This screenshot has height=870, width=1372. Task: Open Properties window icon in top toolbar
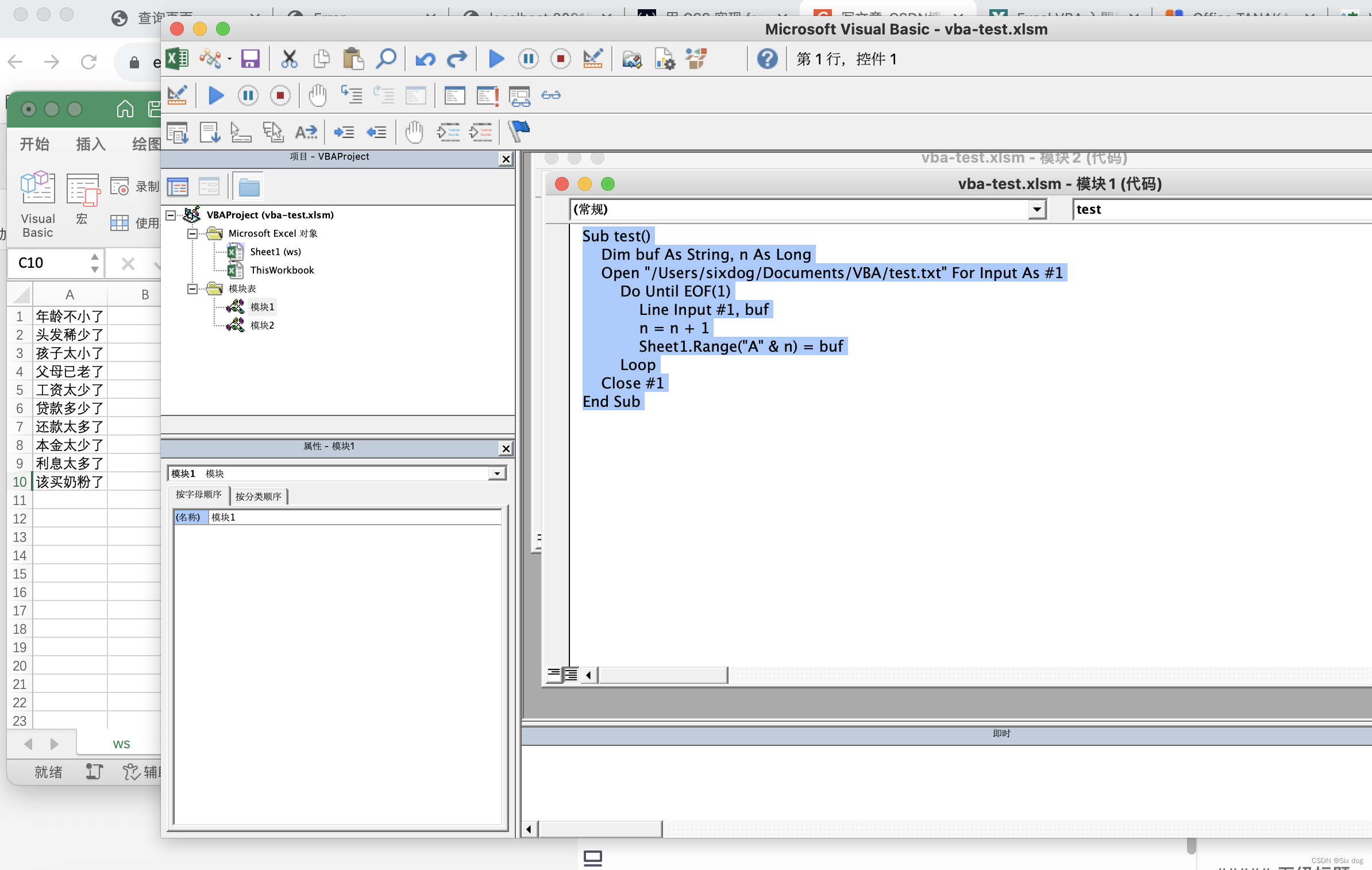tap(665, 59)
